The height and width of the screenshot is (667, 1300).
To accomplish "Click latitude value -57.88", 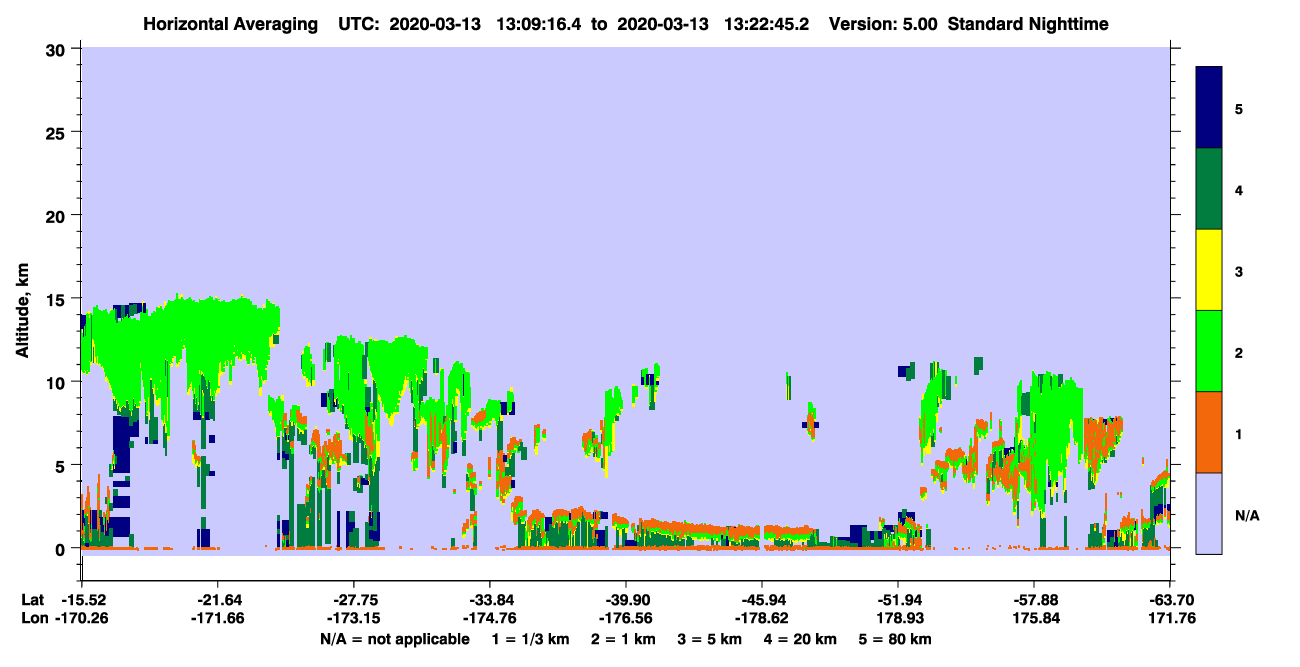I will tap(1033, 599).
